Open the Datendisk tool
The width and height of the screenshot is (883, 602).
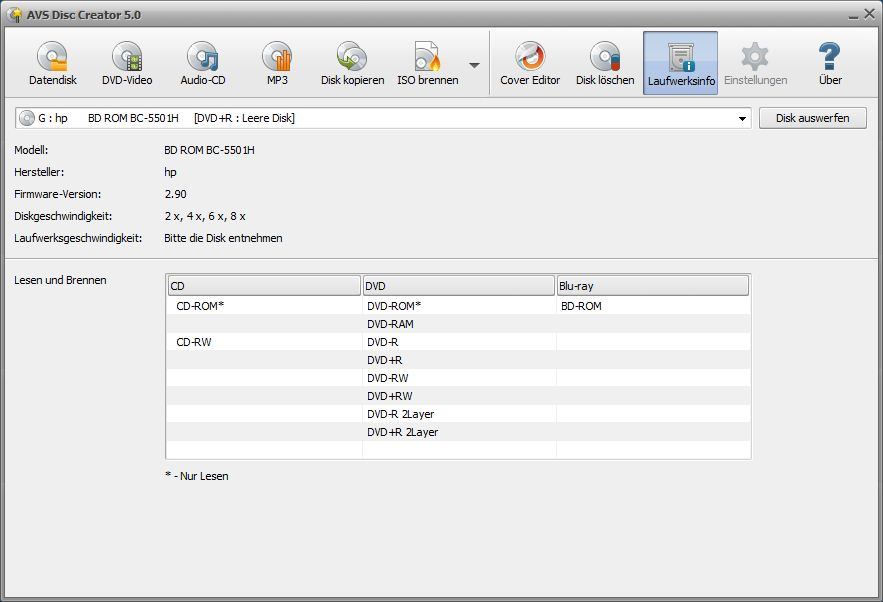pyautogui.click(x=52, y=63)
